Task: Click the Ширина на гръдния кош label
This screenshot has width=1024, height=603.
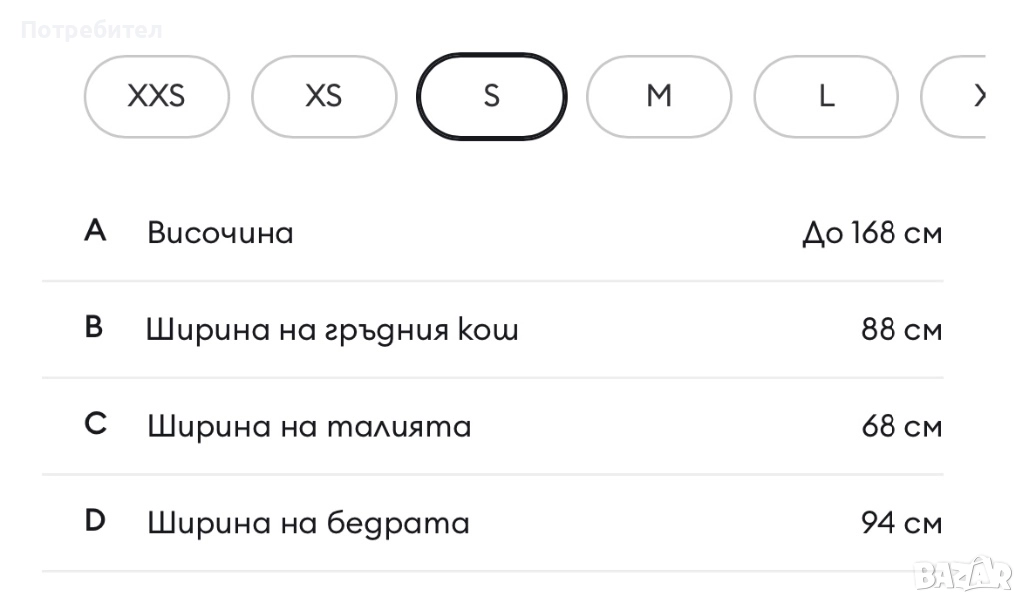Action: (x=332, y=330)
